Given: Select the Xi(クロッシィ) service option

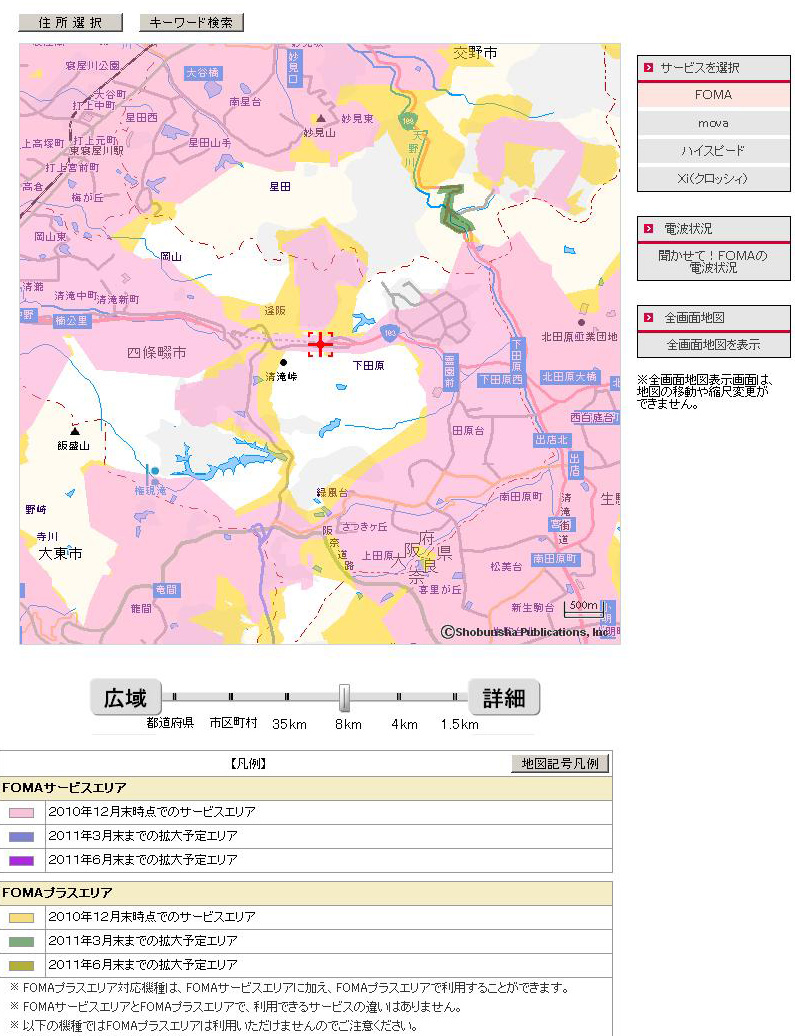Looking at the screenshot, I should [713, 178].
